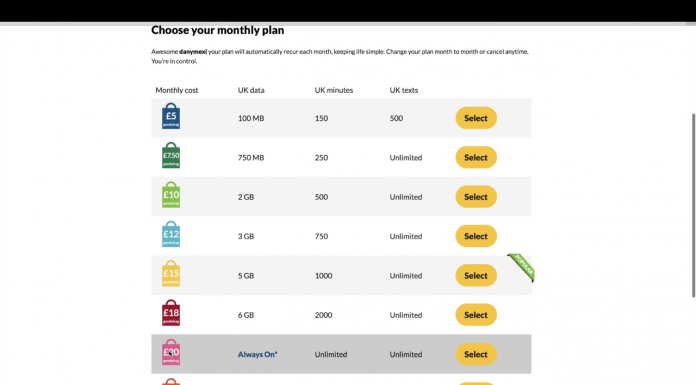
Task: Select the 750 MB plan with 250 minutes
Action: (x=476, y=157)
